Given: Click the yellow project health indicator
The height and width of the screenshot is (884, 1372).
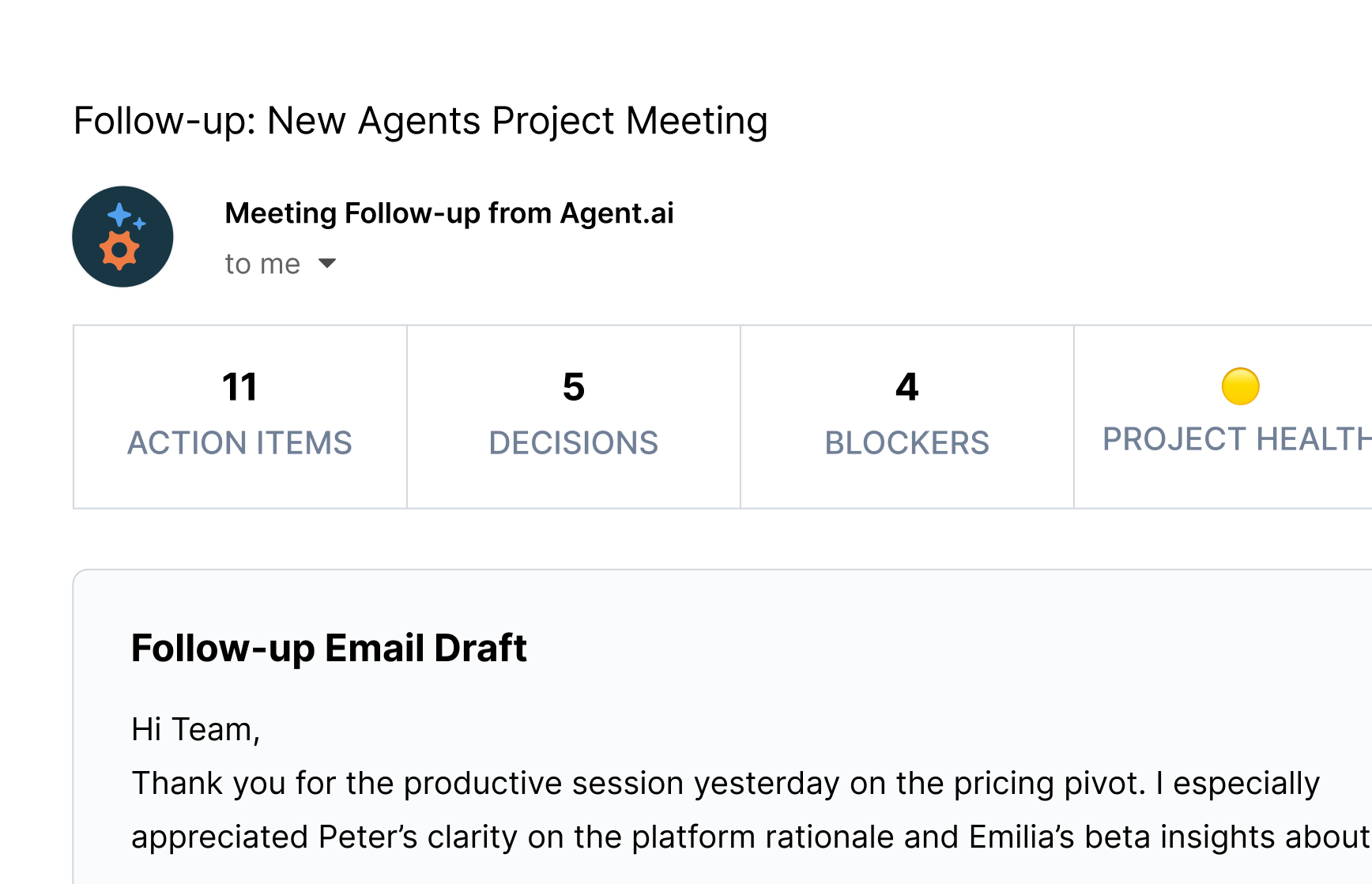Looking at the screenshot, I should point(1240,386).
